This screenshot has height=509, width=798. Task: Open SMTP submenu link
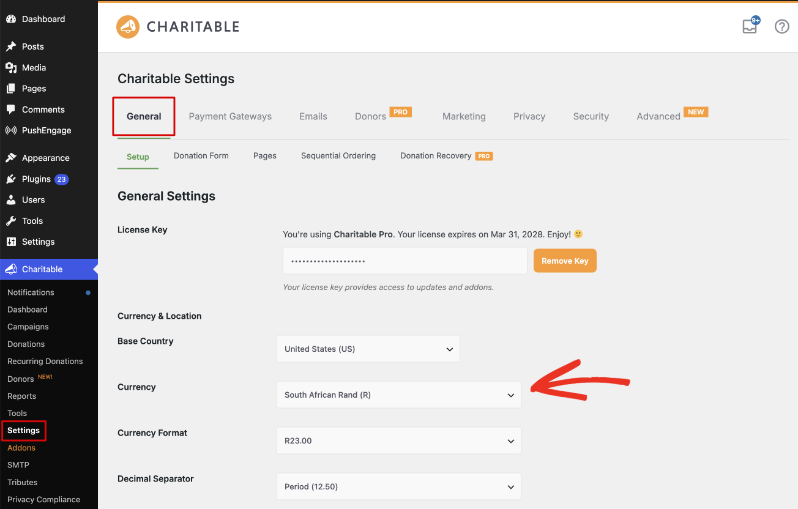coord(18,465)
